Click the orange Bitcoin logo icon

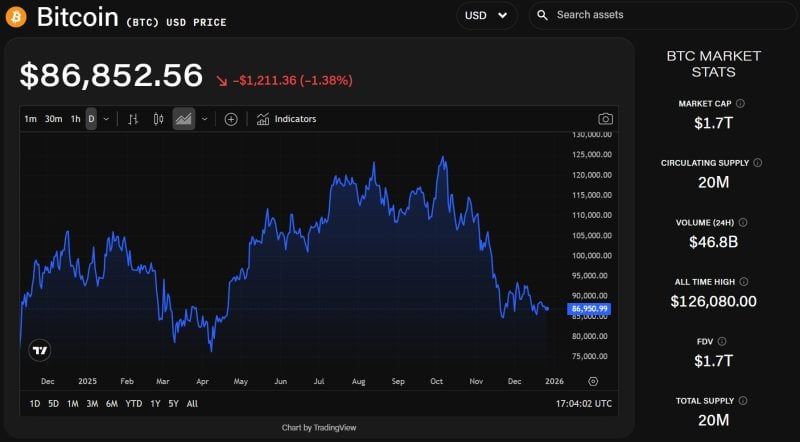tap(15, 16)
